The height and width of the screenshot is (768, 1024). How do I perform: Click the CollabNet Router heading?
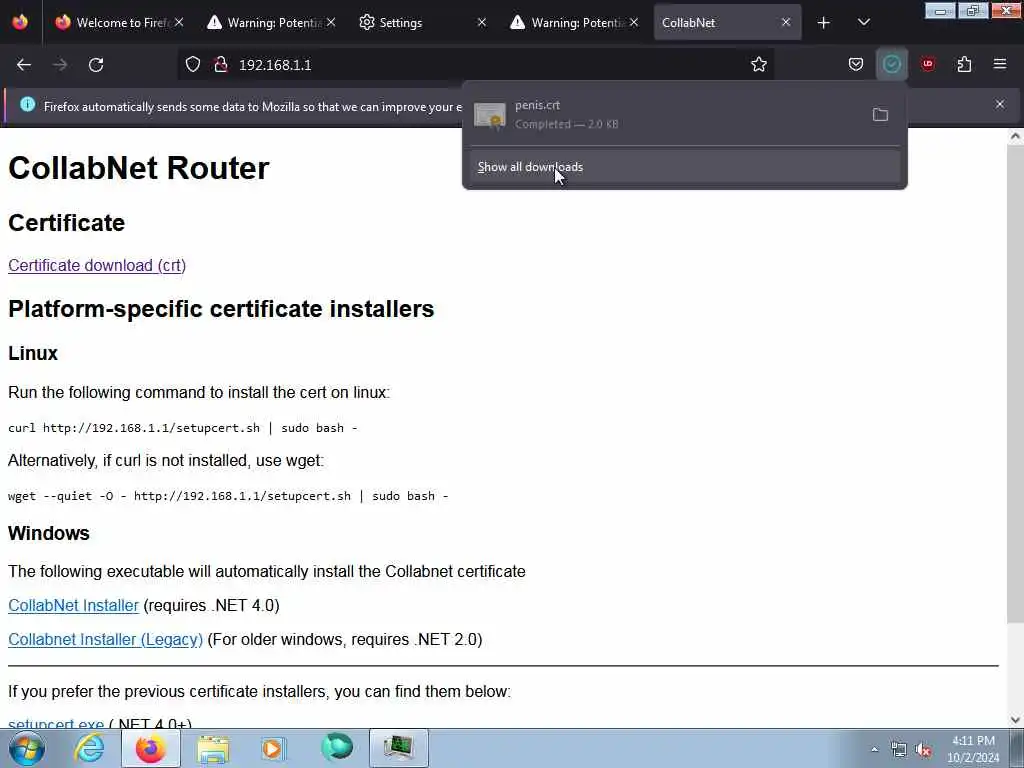pyautogui.click(x=138, y=168)
